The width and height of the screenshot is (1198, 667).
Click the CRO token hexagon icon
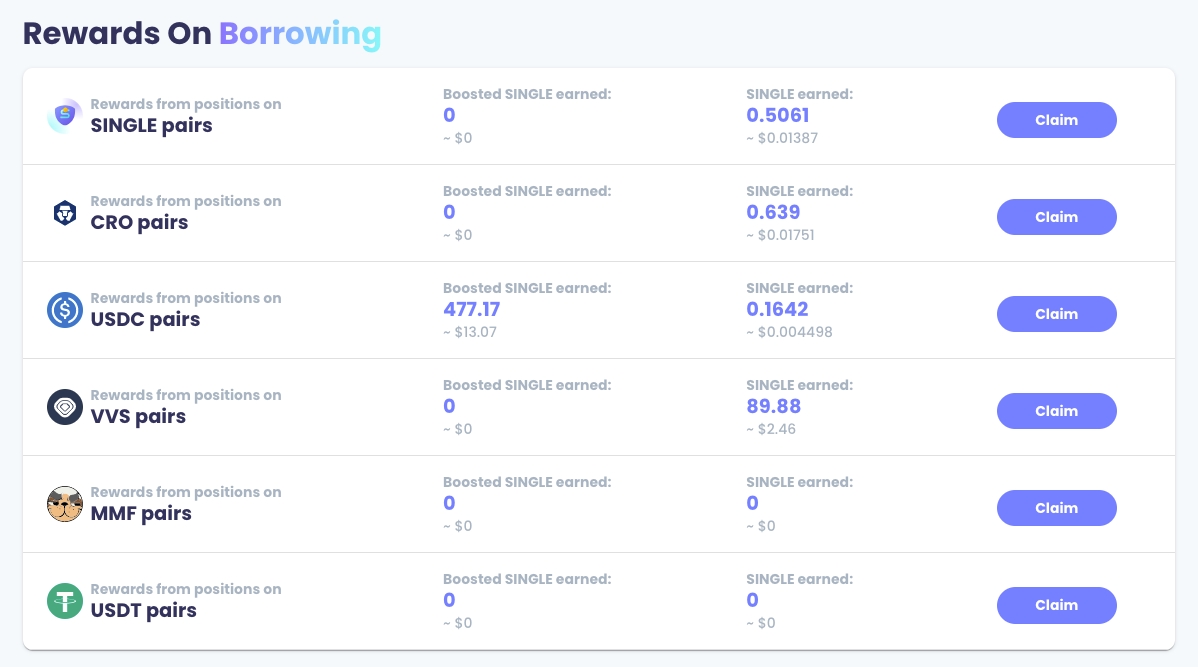[x=65, y=213]
